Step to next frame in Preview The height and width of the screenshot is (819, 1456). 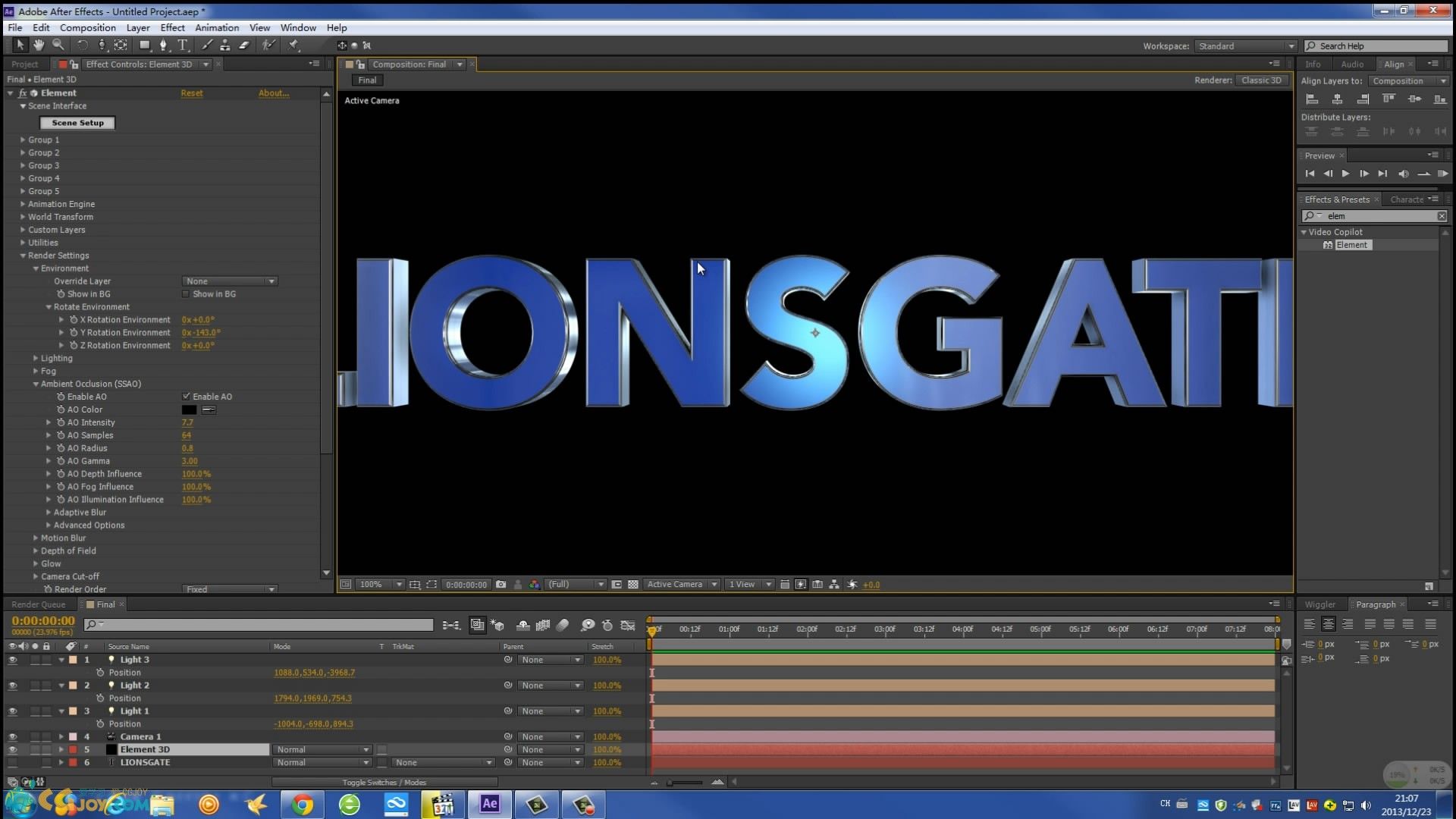(x=1364, y=174)
